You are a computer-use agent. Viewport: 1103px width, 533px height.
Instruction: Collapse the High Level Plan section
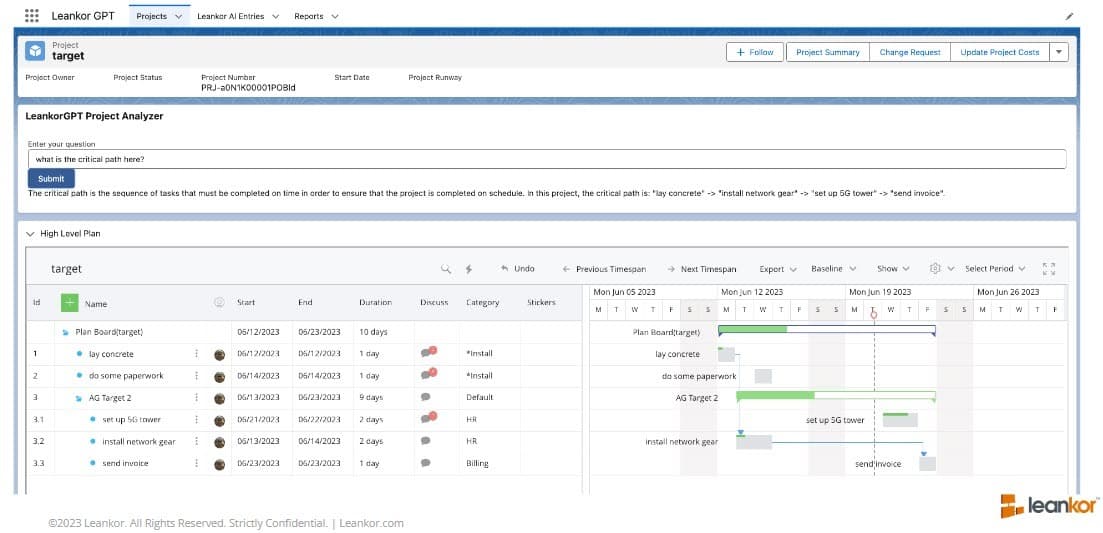click(30, 233)
